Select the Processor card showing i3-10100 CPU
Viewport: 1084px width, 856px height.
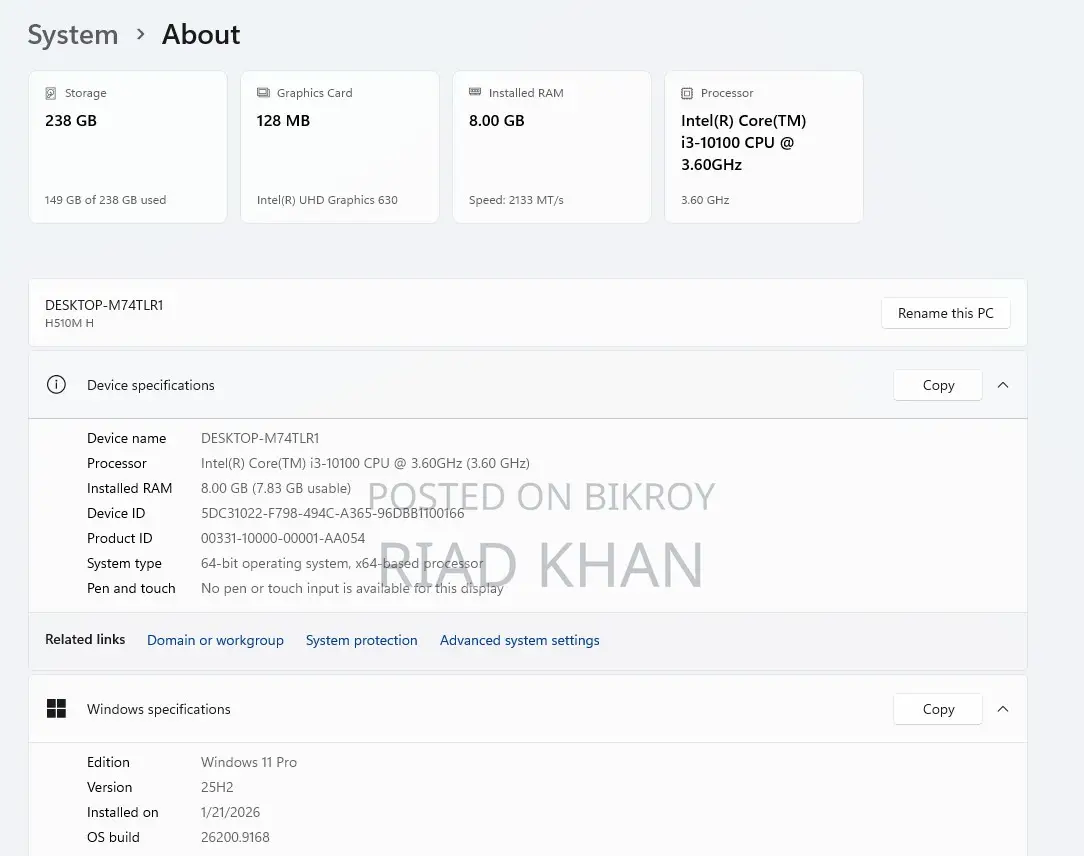point(763,147)
